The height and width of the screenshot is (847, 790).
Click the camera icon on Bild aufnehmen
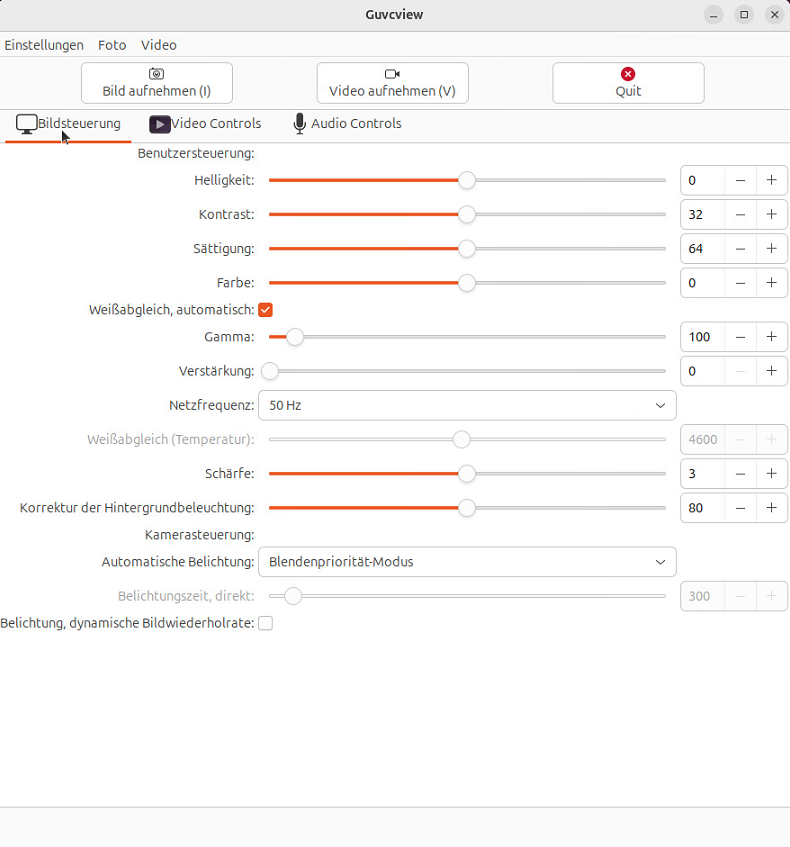tap(156, 73)
